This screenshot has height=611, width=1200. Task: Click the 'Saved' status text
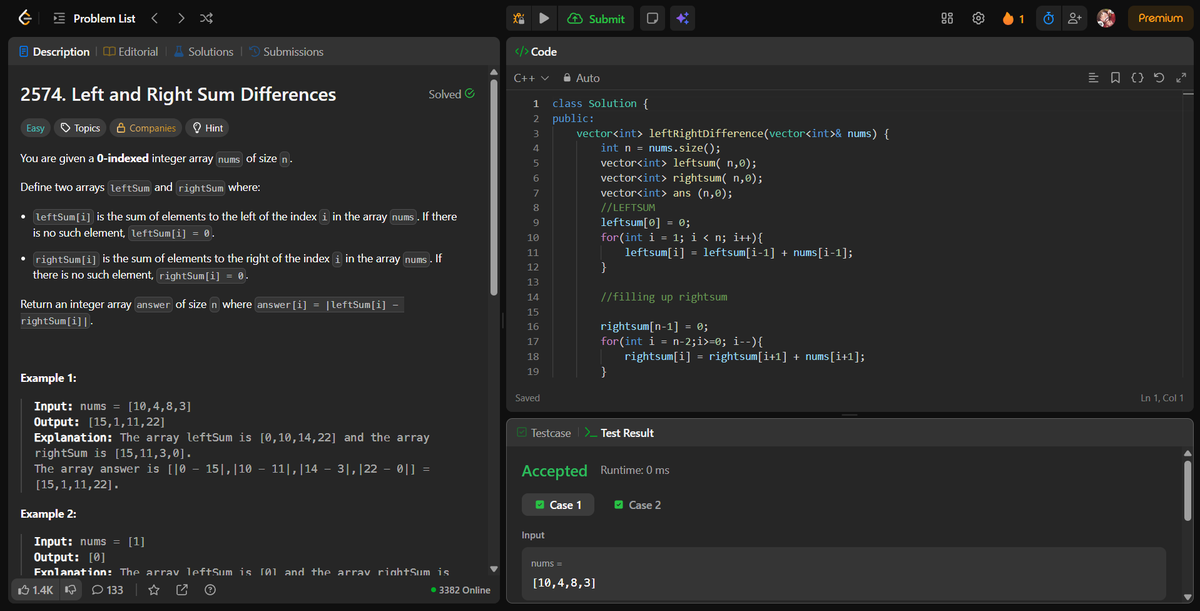[527, 398]
